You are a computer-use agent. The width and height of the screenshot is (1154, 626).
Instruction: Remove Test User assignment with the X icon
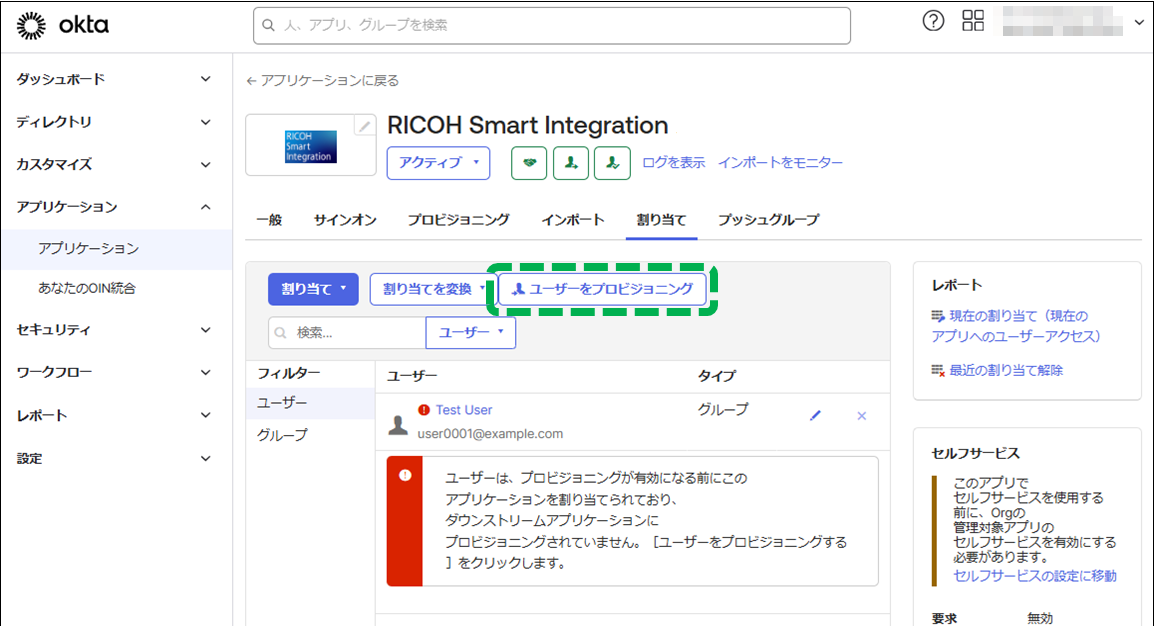tap(862, 416)
